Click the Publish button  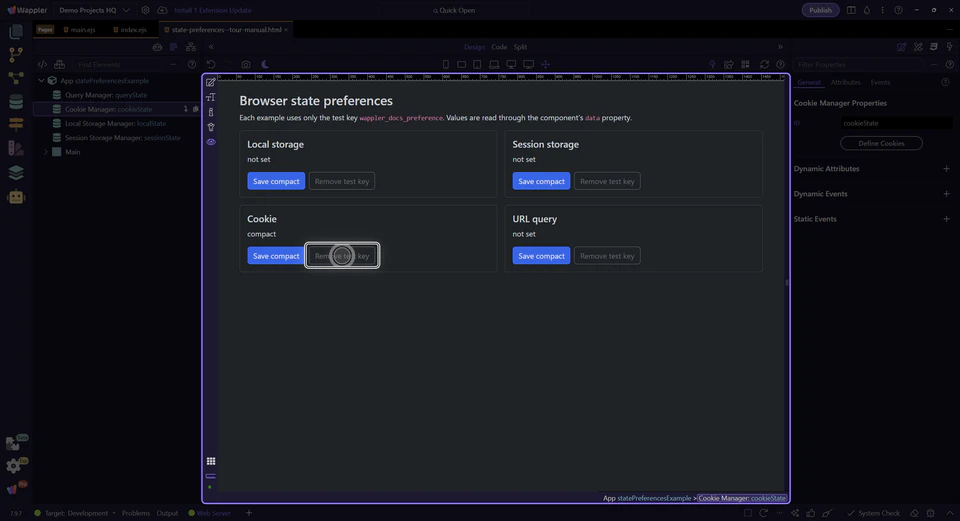click(820, 10)
